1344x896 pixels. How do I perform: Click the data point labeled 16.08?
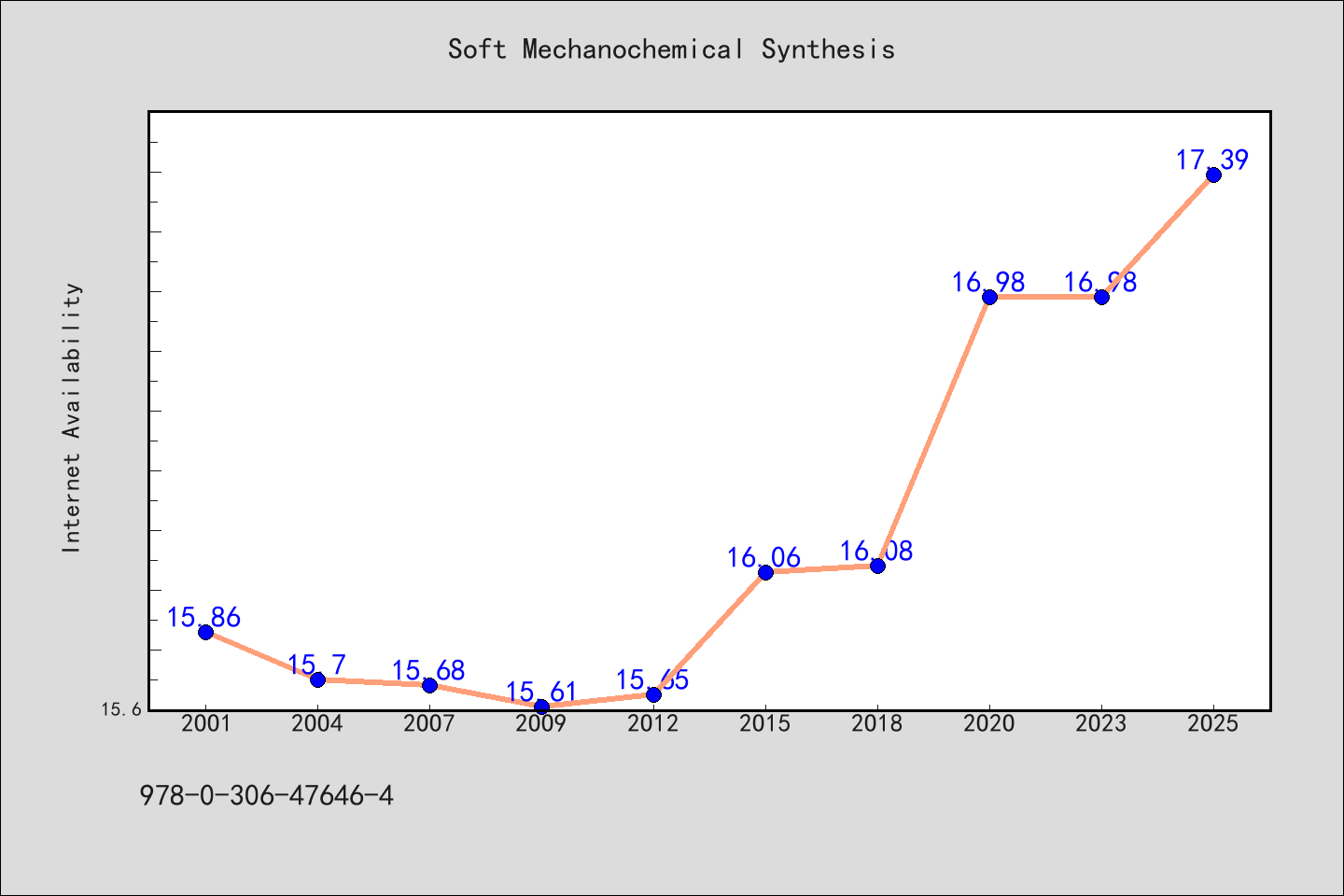tap(877, 566)
